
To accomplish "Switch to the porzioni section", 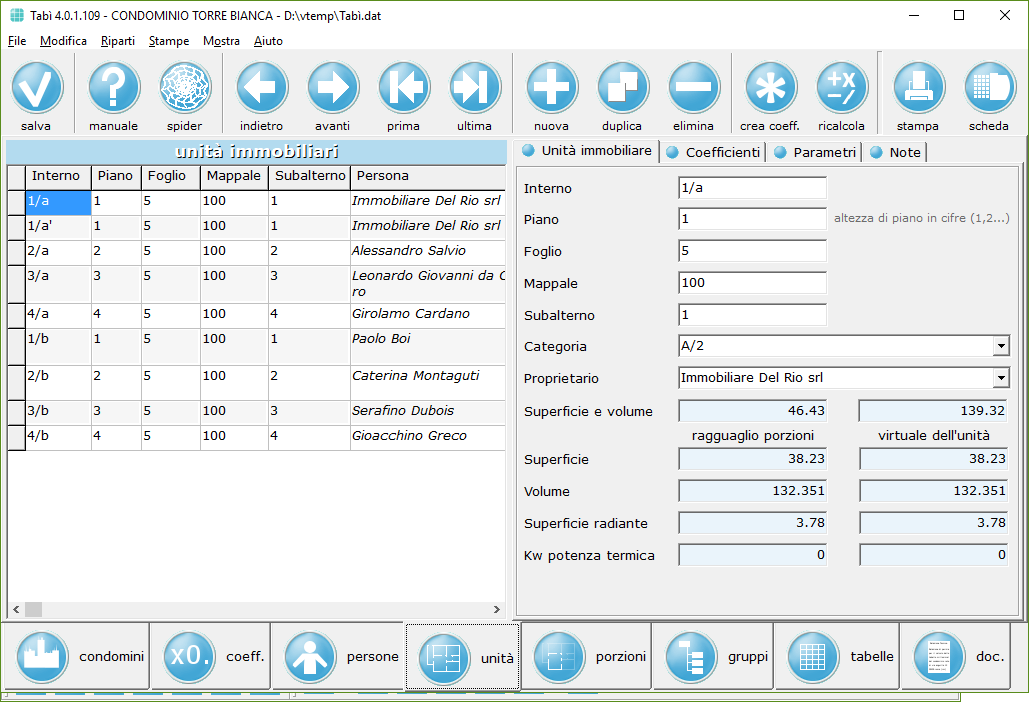I will (586, 657).
